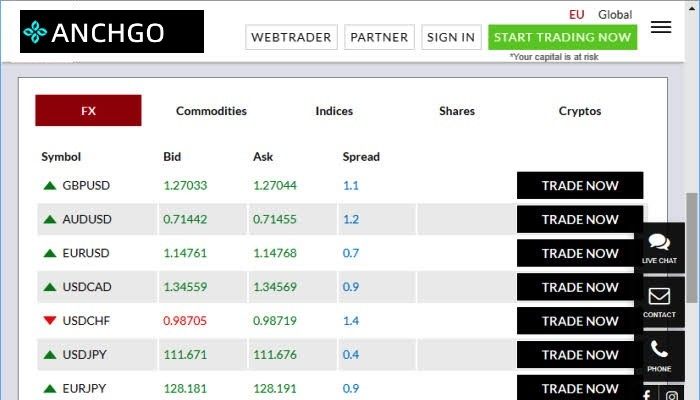The image size is (700, 400).
Task: Click the vertical page scrollbar thumb
Action: click(x=692, y=248)
